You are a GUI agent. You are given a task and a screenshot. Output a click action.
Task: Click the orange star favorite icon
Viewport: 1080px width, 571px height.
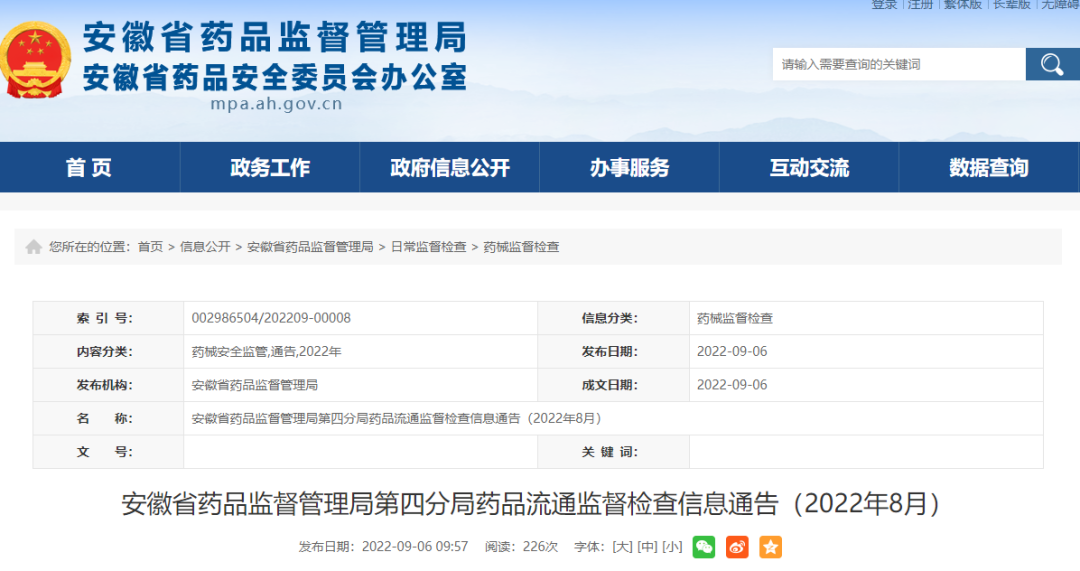click(770, 547)
